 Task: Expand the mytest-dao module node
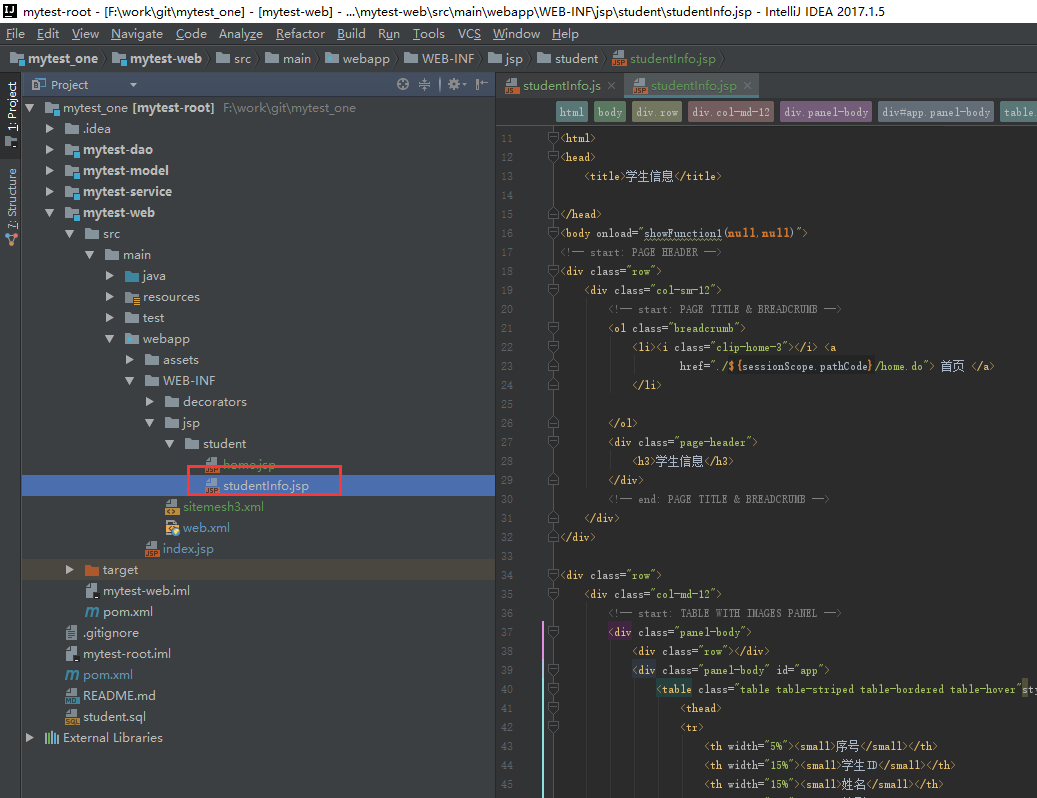coord(50,149)
